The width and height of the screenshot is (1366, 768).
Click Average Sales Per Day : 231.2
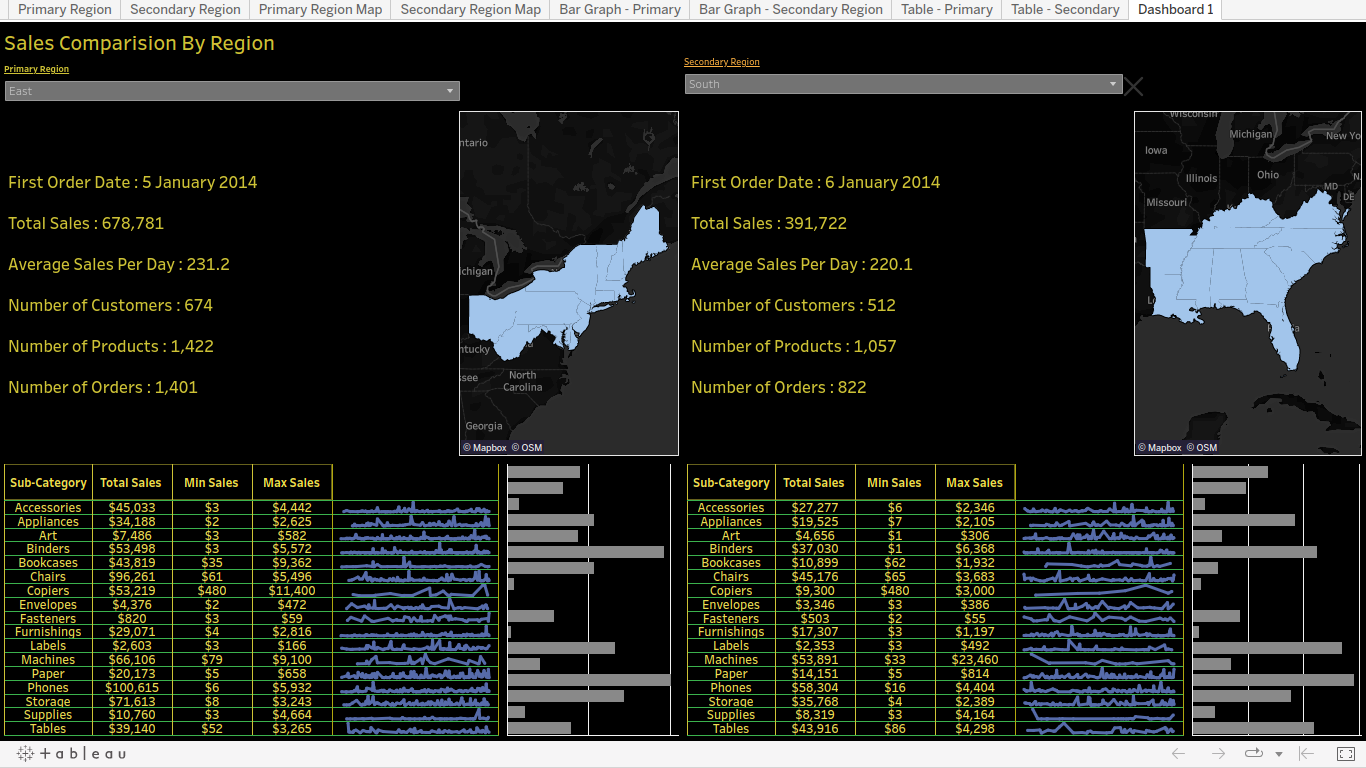119,265
